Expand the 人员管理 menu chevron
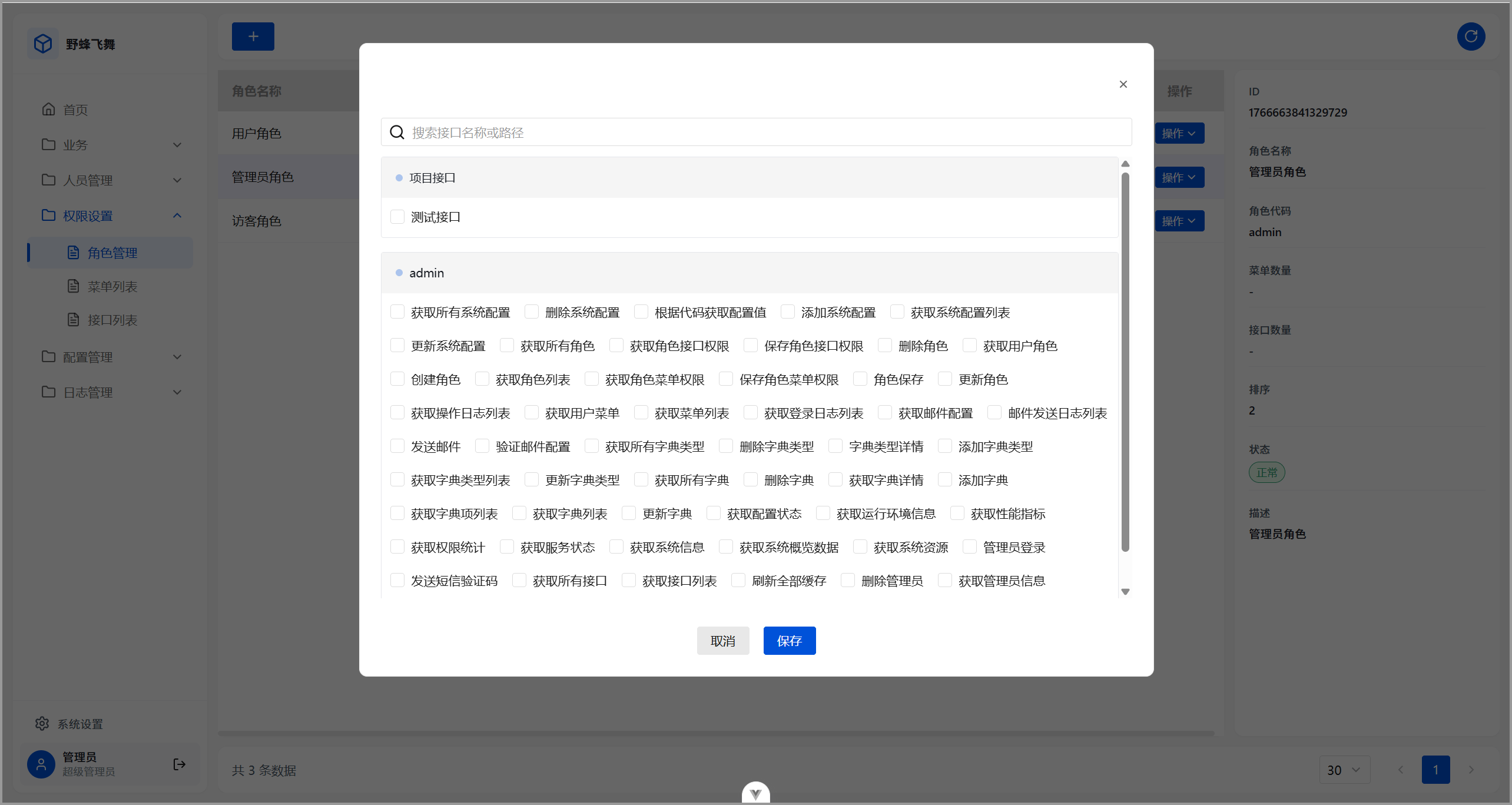 point(177,180)
